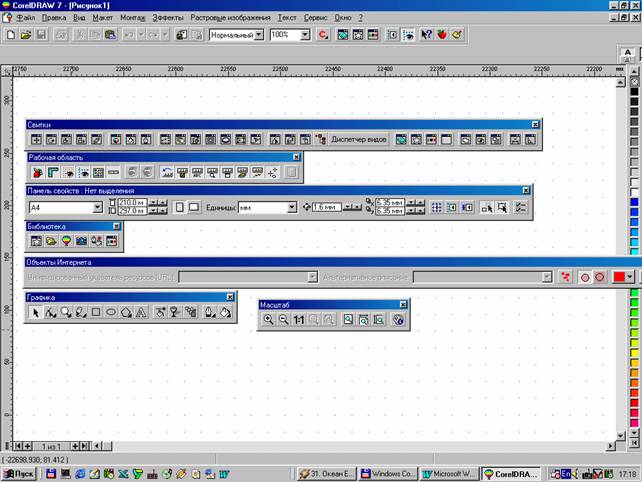Click the Диспетчер видов button in Свитки
The width and height of the screenshot is (642, 482).
pyautogui.click(x=359, y=140)
